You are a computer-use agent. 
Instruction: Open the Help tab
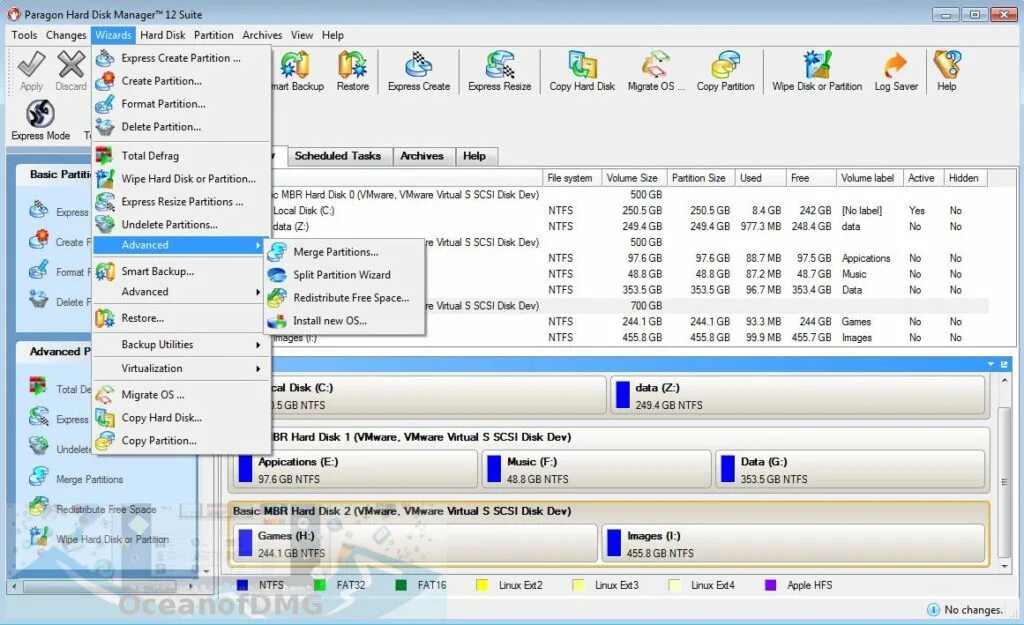[475, 156]
